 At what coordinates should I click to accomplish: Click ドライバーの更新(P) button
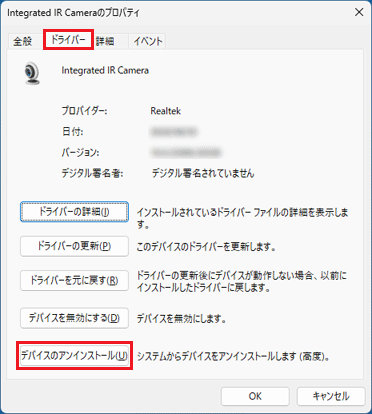pos(74,246)
